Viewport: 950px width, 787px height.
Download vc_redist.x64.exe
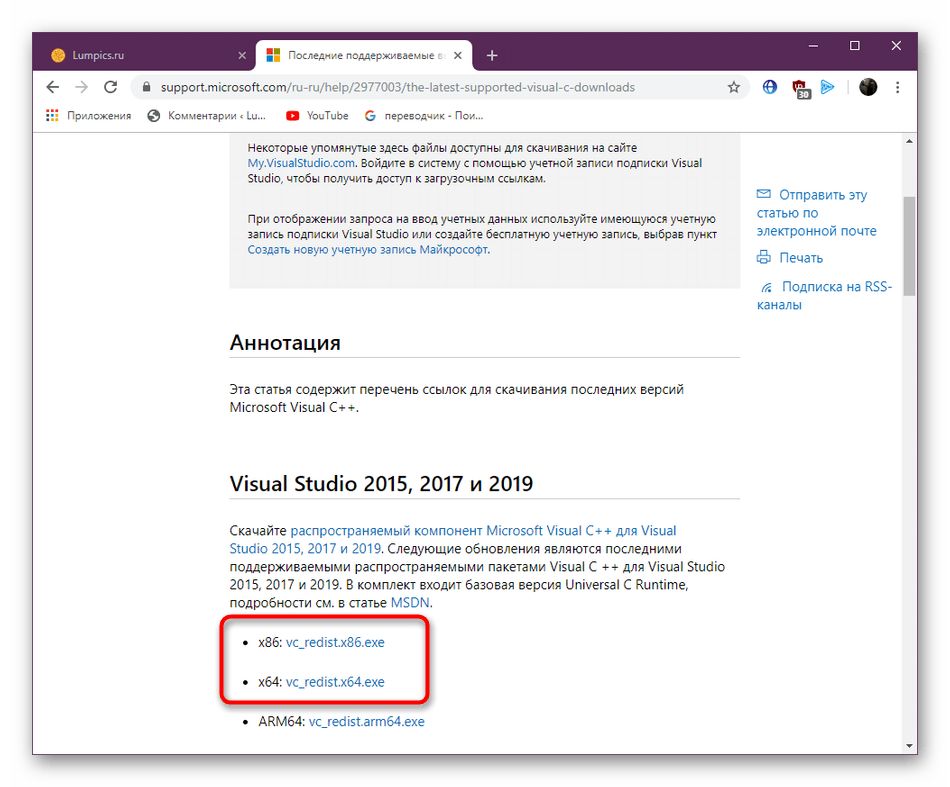click(335, 681)
